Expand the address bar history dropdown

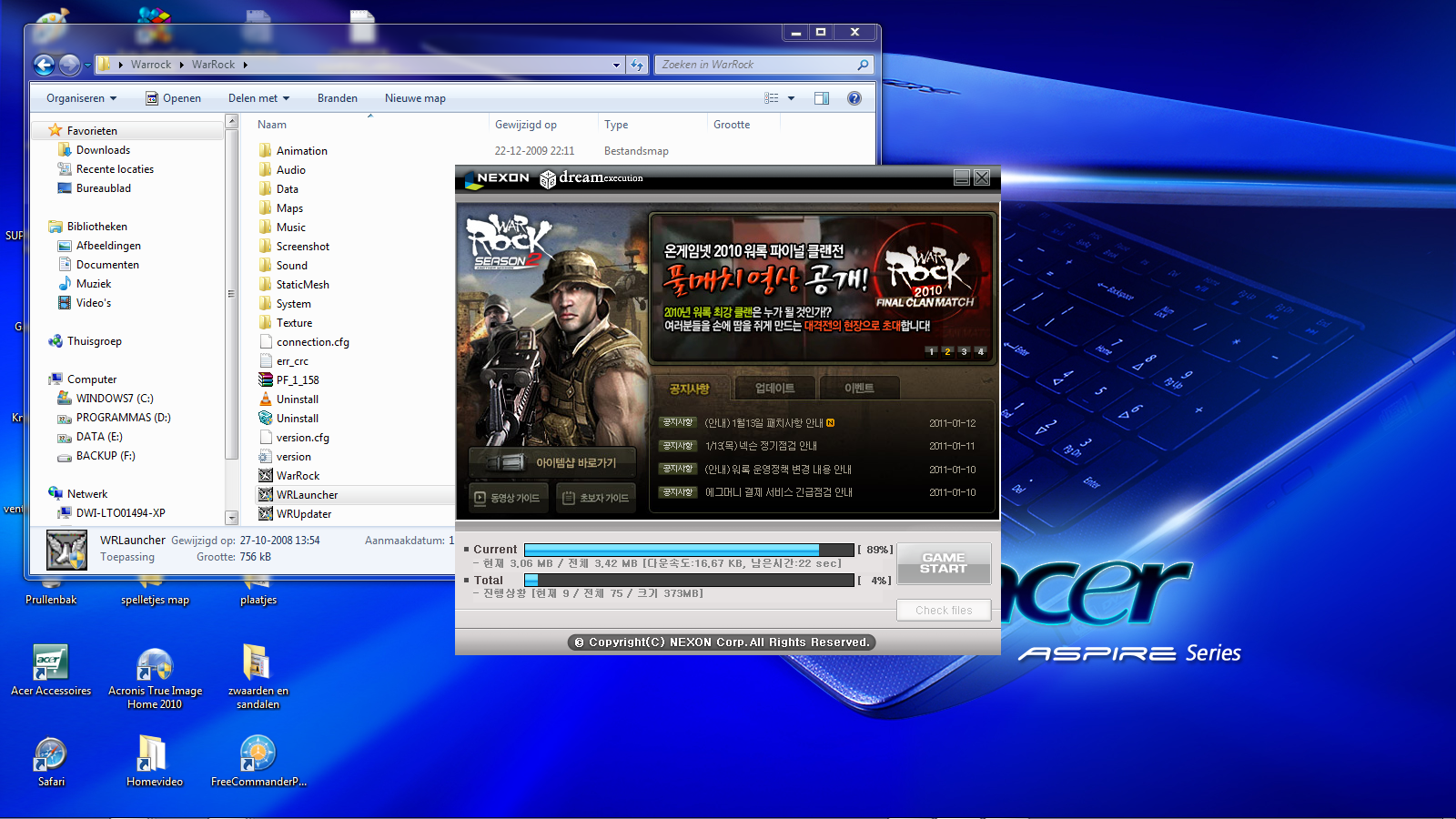click(616, 65)
